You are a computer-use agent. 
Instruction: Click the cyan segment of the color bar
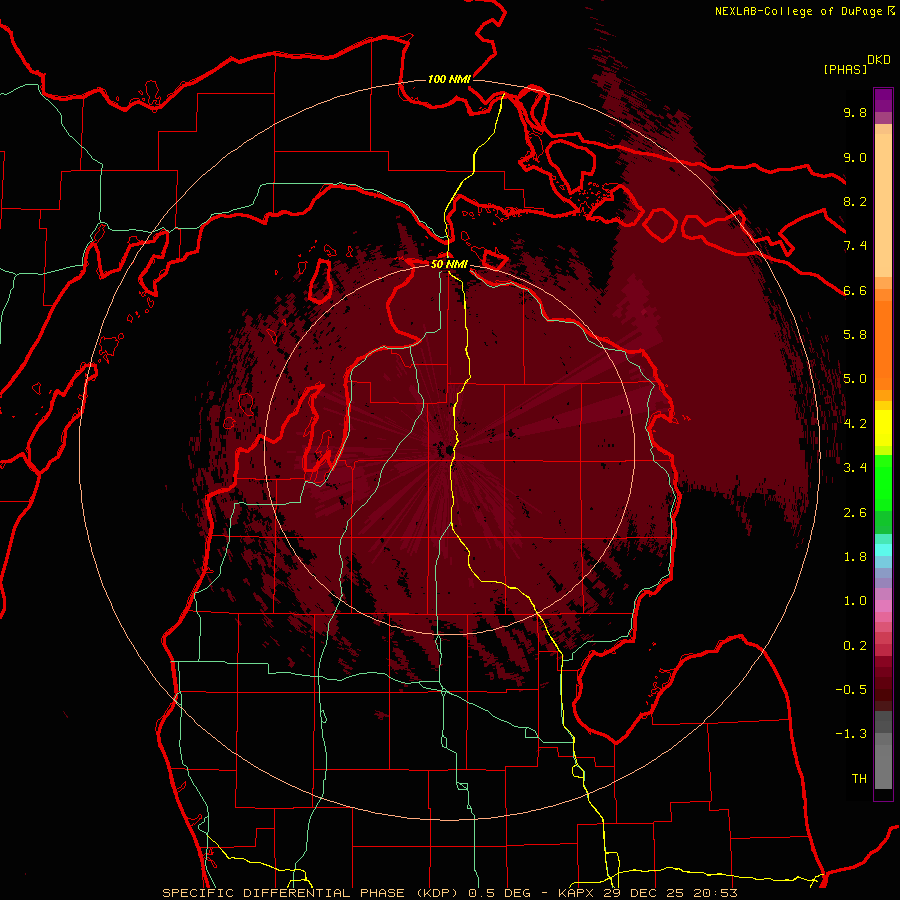point(883,549)
